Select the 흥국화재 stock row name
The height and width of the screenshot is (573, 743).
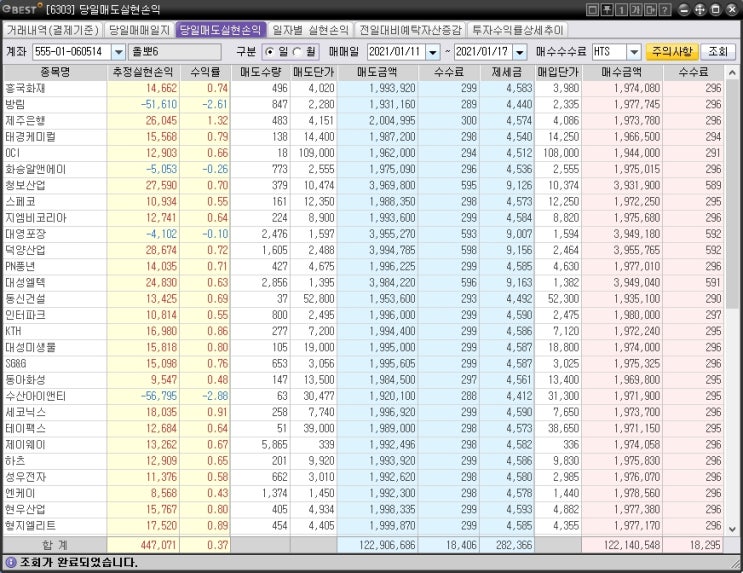tap(26, 89)
